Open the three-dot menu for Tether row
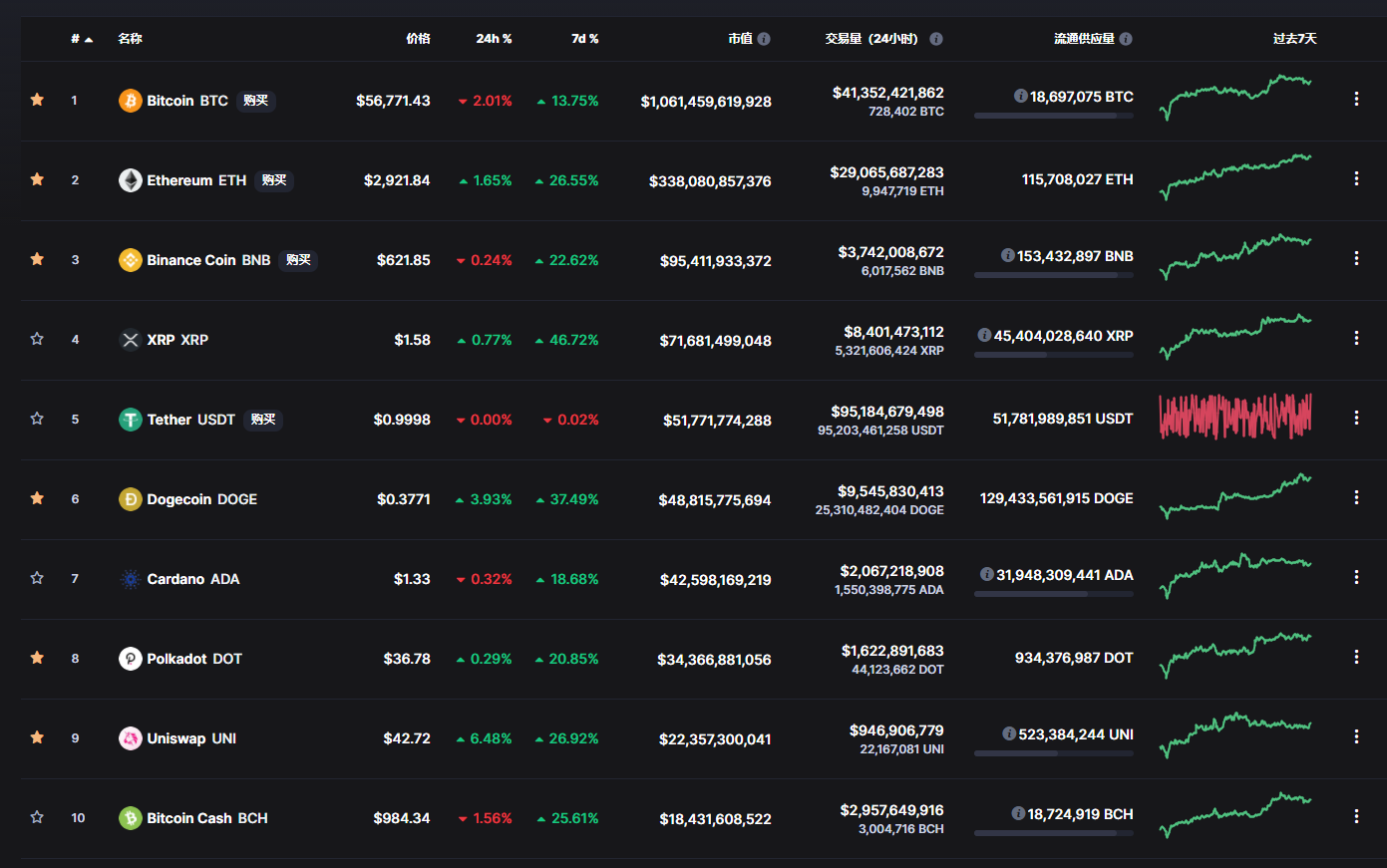The width and height of the screenshot is (1387, 868). [1356, 418]
